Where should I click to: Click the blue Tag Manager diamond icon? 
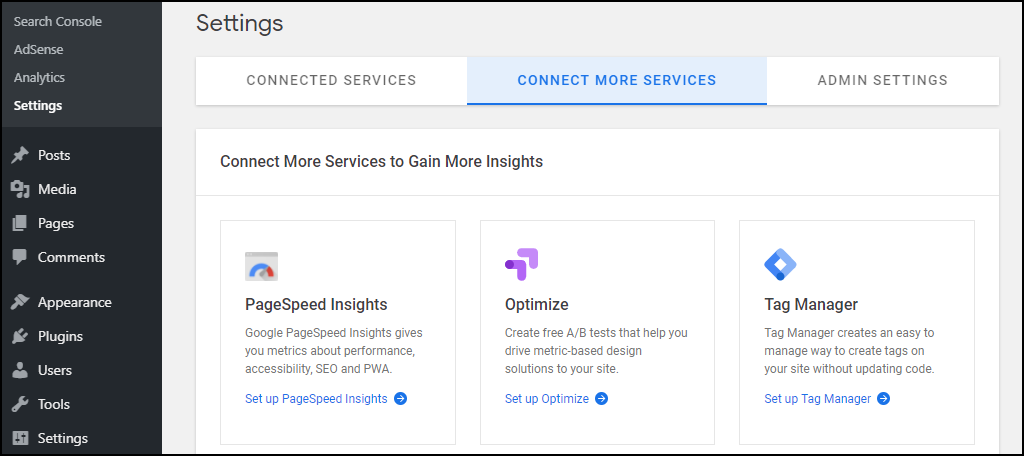[780, 265]
